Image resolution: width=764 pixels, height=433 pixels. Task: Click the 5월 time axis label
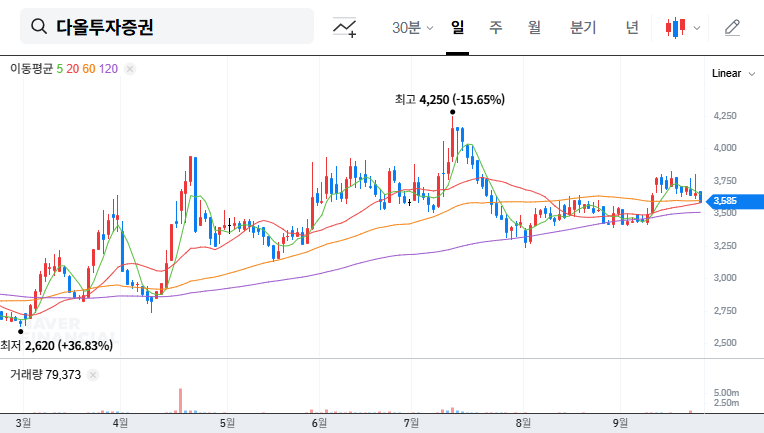tap(227, 423)
